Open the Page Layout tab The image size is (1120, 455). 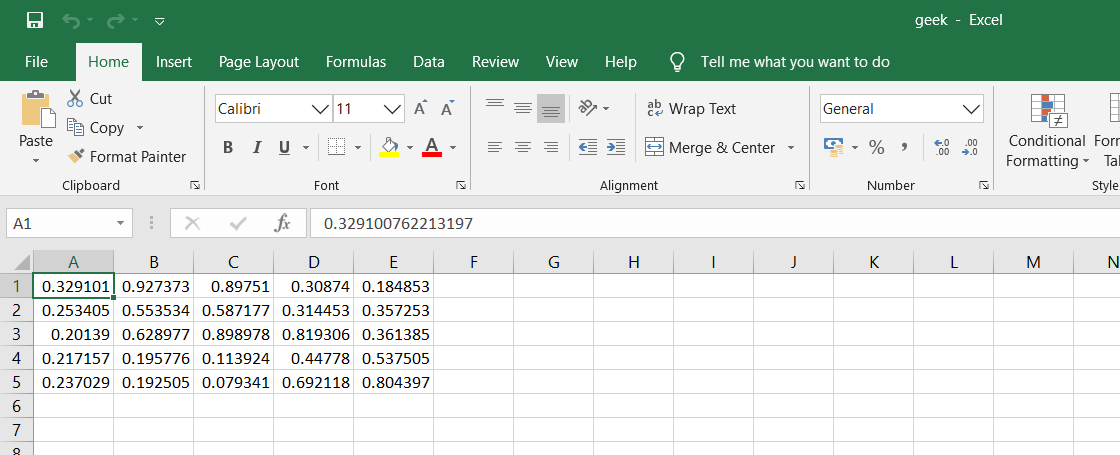[x=259, y=62]
